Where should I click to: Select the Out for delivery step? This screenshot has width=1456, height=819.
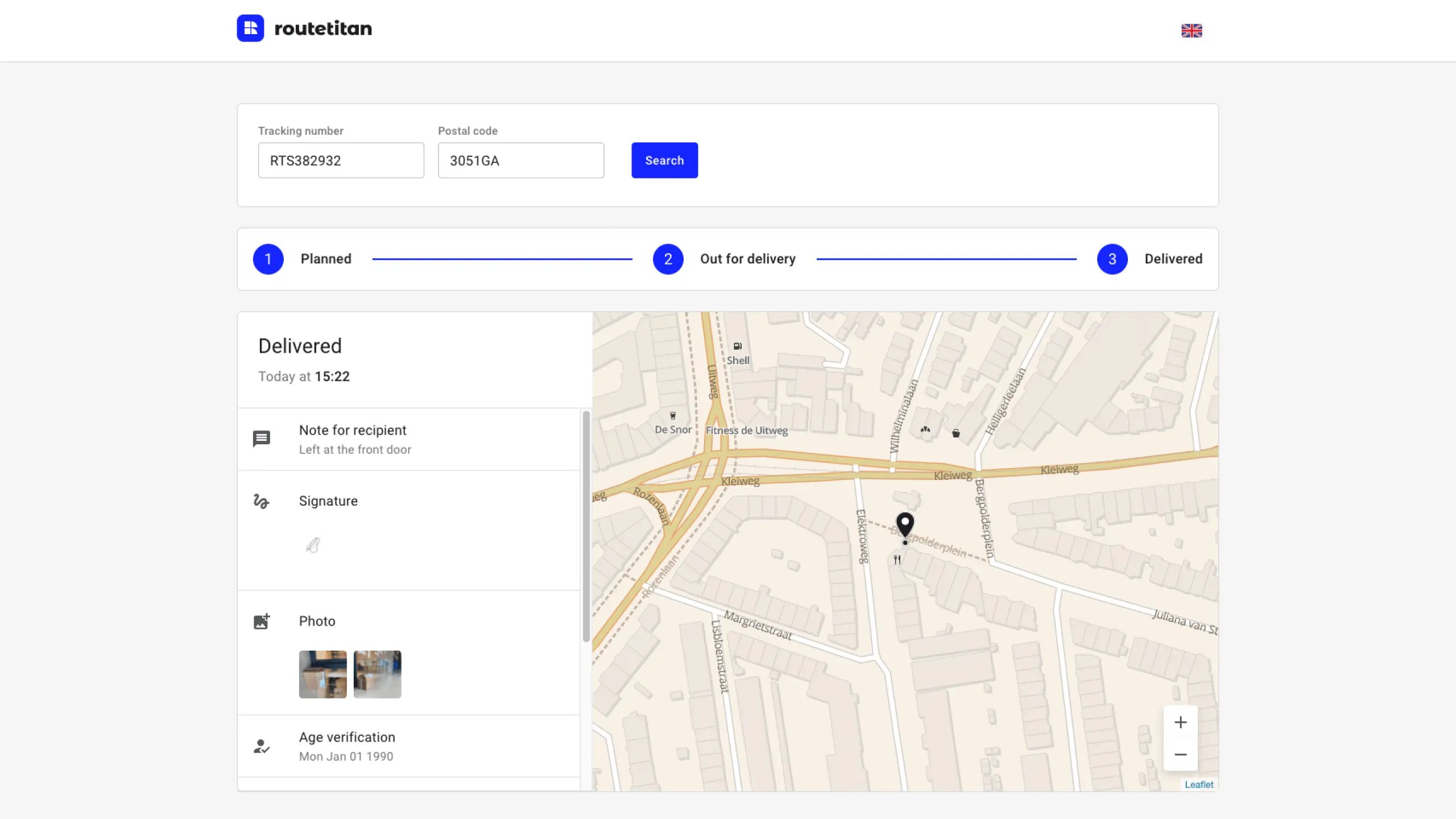(x=667, y=258)
